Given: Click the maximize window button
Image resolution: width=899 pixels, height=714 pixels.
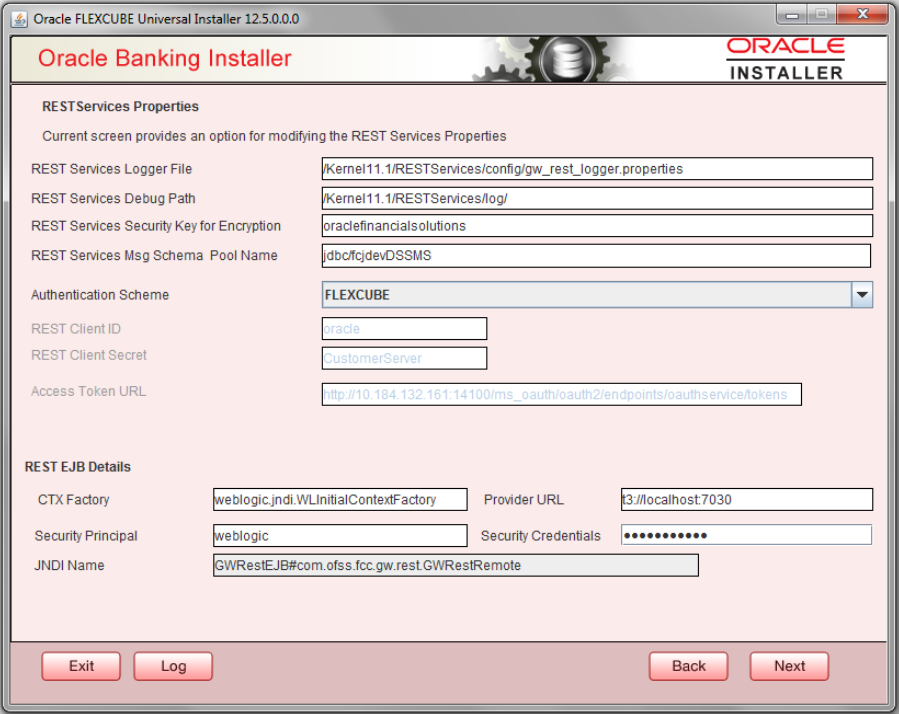Looking at the screenshot, I should (822, 14).
